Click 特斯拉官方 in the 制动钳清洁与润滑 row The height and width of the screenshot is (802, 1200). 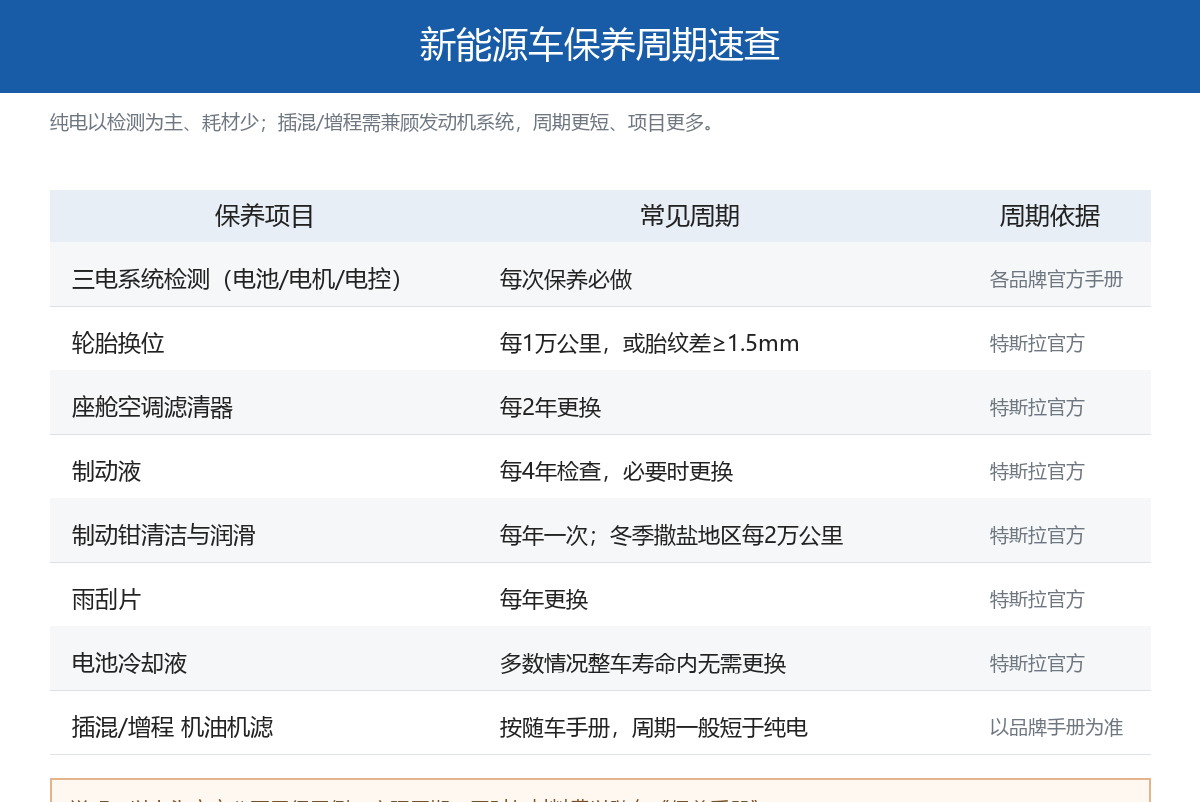coord(1037,536)
